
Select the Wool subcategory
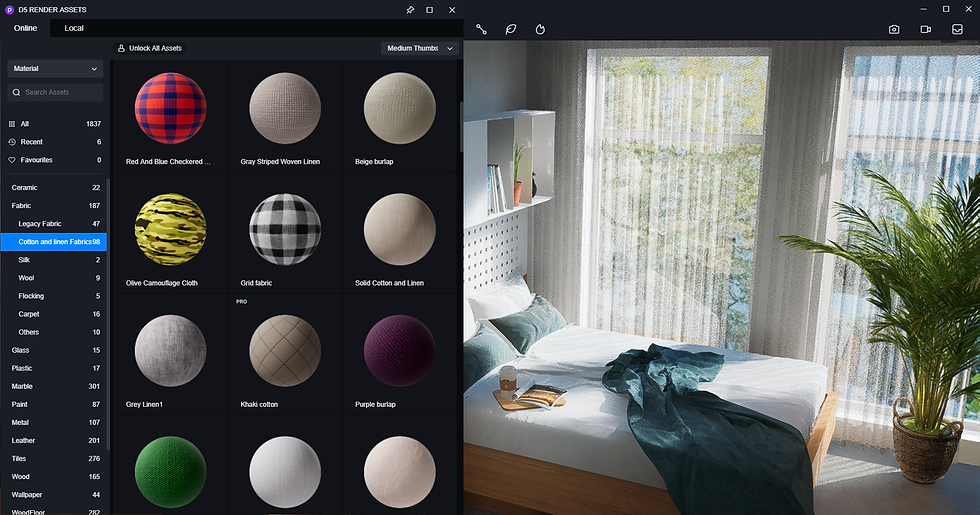(x=54, y=278)
